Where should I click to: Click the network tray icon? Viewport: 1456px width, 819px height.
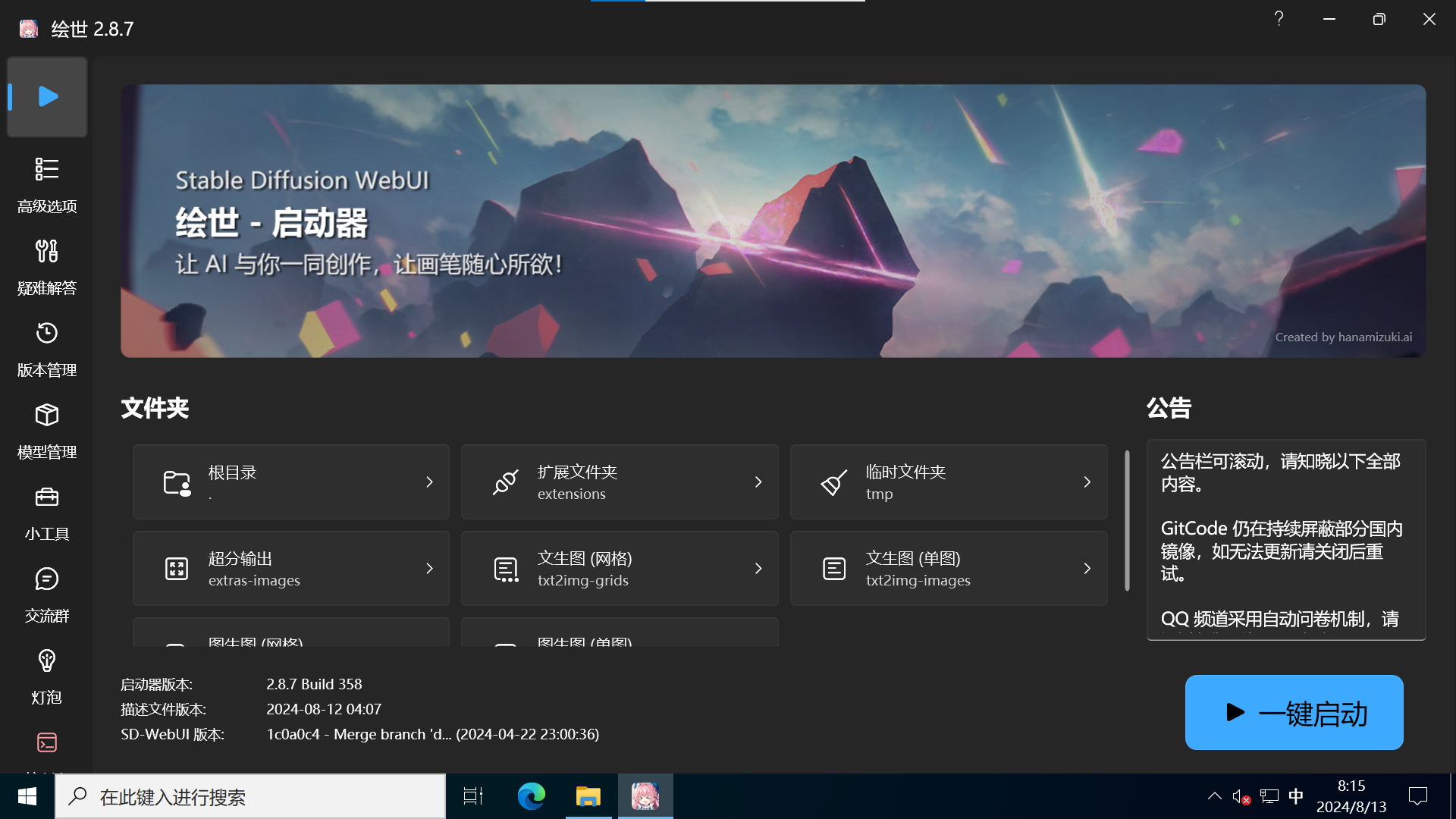1269,796
